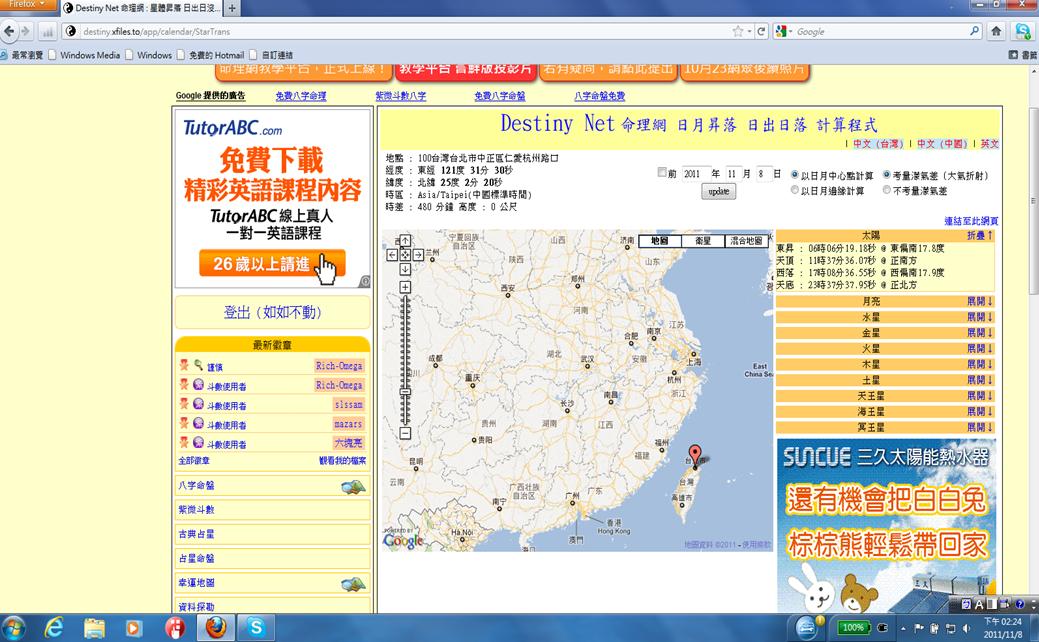Expand the 天王星 section
Viewport: 1039px width, 642px height.
(x=977, y=396)
